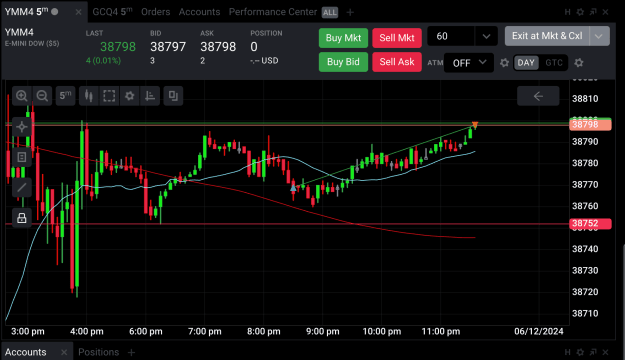Open the Performance Center tab

pos(273,12)
